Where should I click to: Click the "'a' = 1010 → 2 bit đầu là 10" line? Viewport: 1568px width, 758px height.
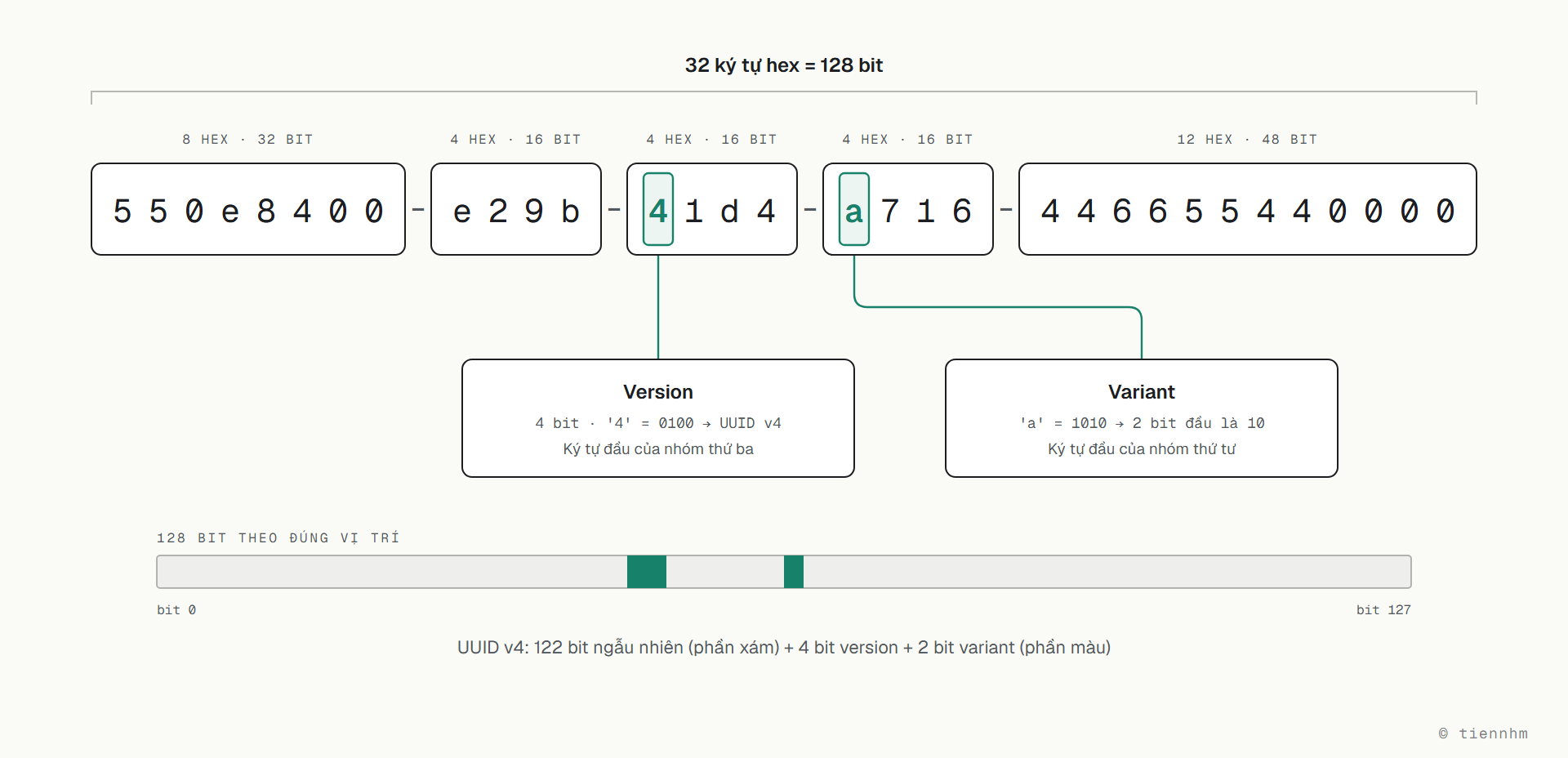(1142, 423)
